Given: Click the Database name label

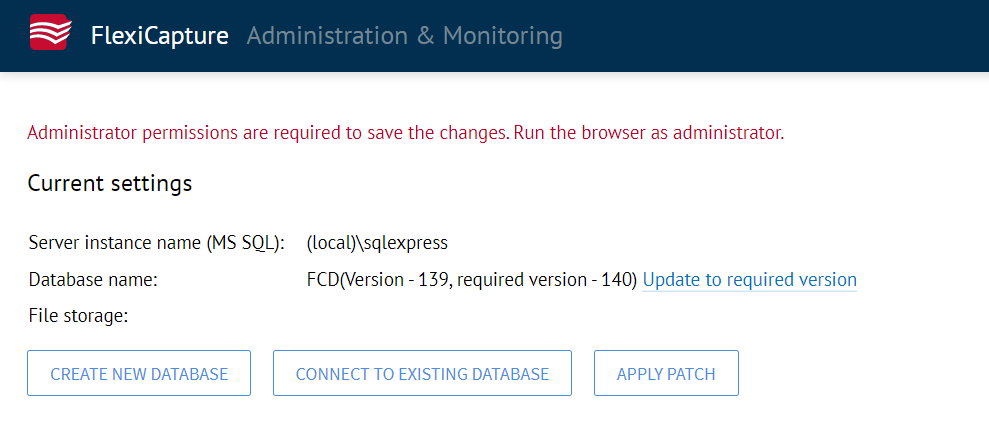Looking at the screenshot, I should coord(93,279).
